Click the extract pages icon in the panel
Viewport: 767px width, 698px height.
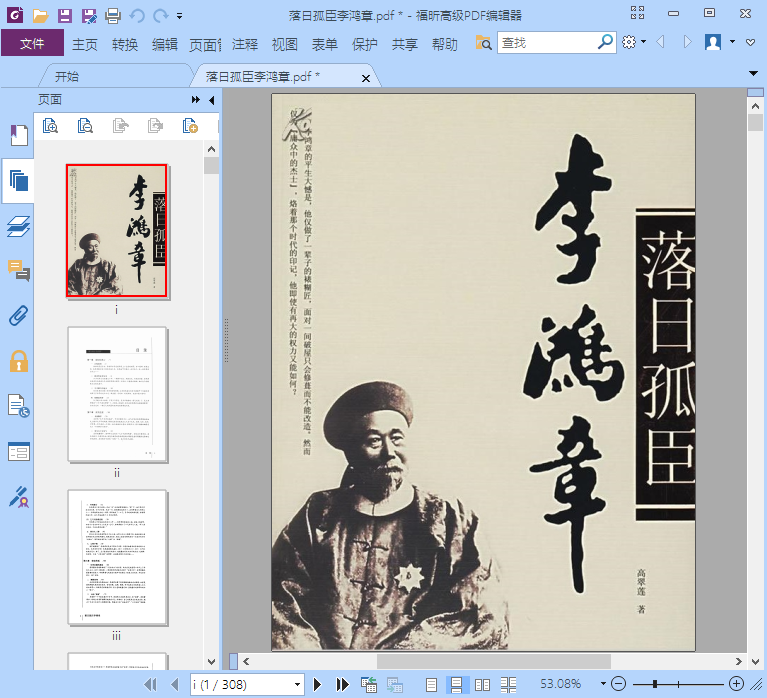pyautogui.click(x=120, y=126)
